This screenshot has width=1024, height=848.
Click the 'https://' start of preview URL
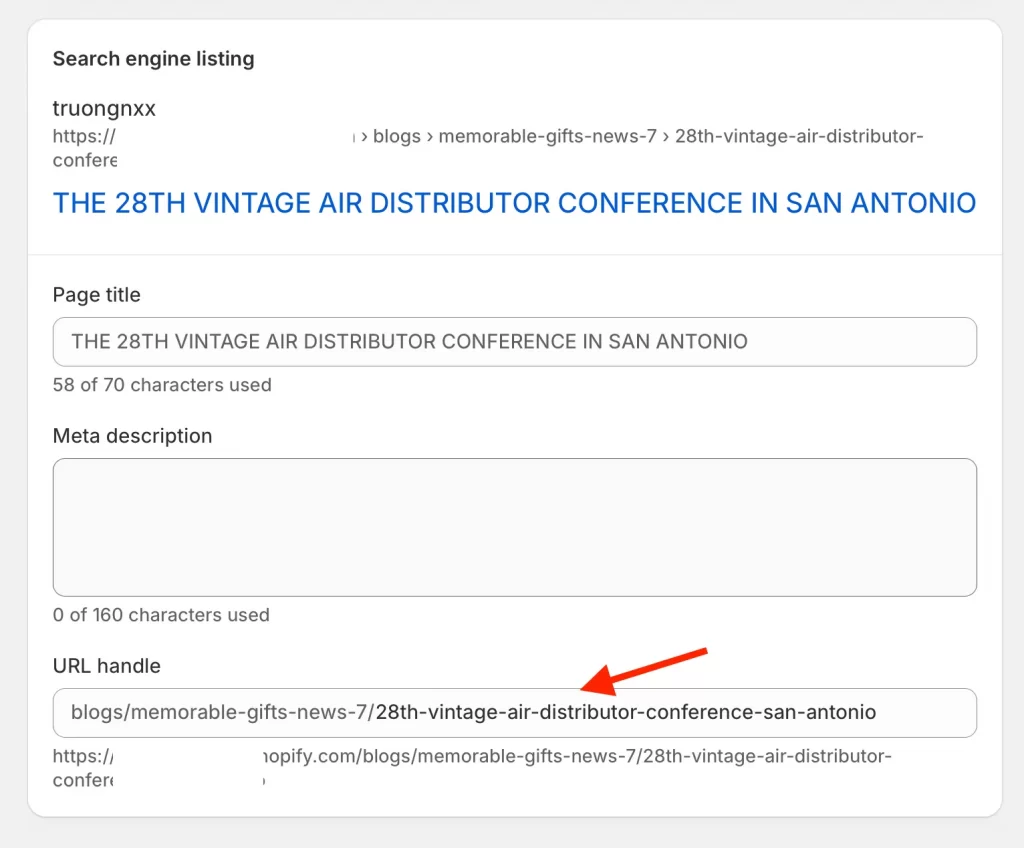pyautogui.click(x=84, y=136)
